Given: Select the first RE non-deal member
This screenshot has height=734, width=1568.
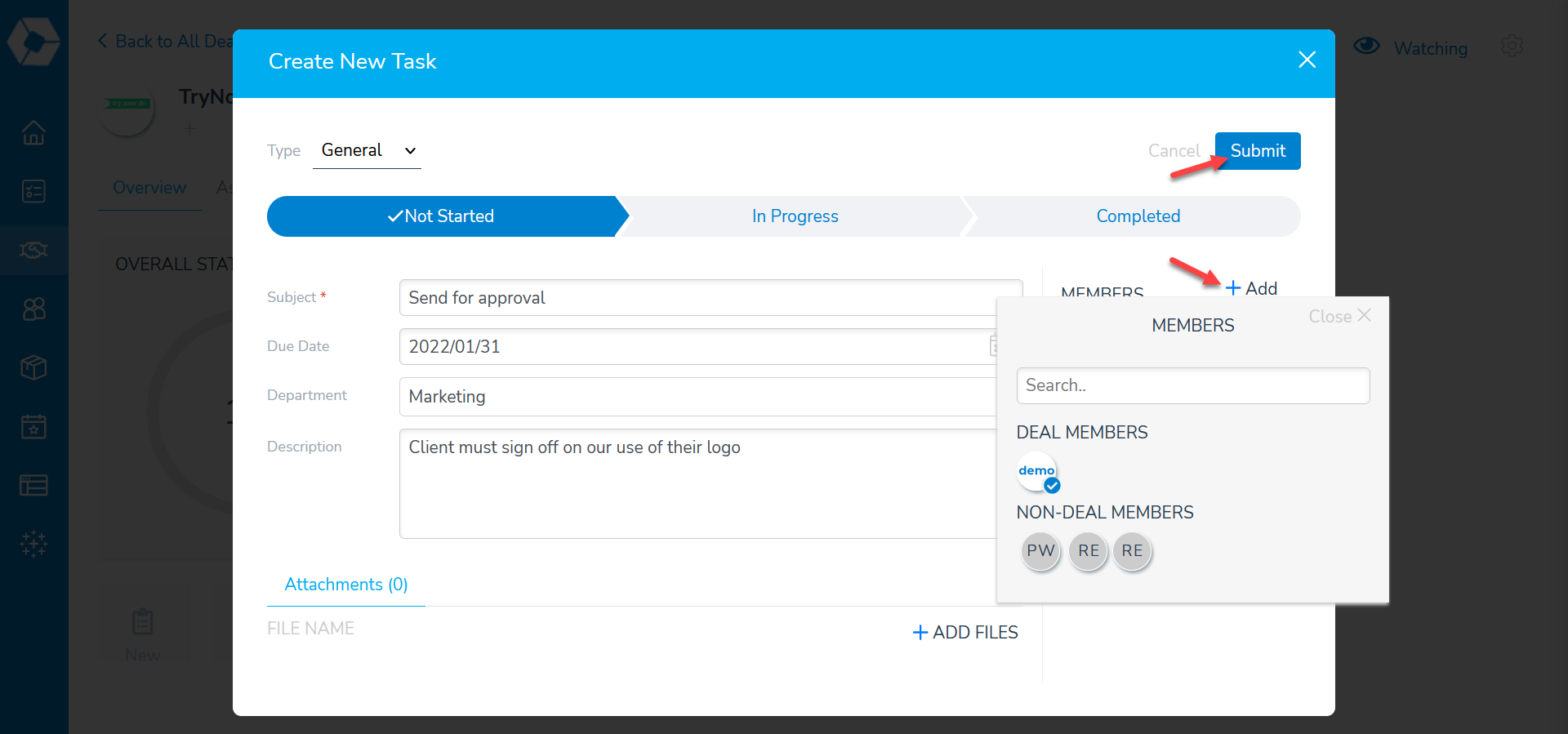Looking at the screenshot, I should click(1088, 551).
